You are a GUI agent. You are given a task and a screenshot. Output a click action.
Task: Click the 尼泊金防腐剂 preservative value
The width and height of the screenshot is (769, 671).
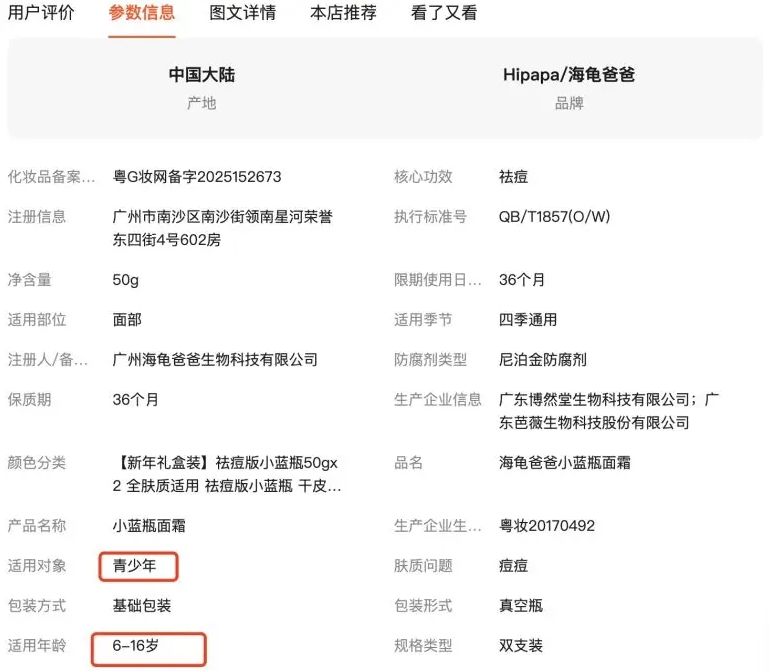tap(543, 360)
